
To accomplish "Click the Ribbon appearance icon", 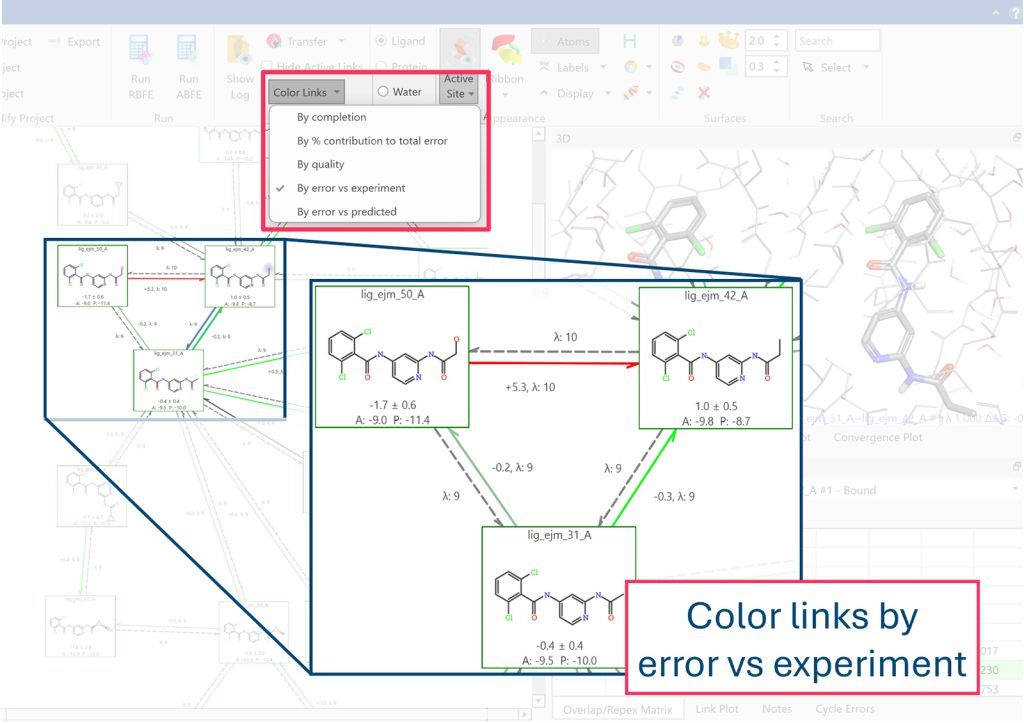I will 506,50.
